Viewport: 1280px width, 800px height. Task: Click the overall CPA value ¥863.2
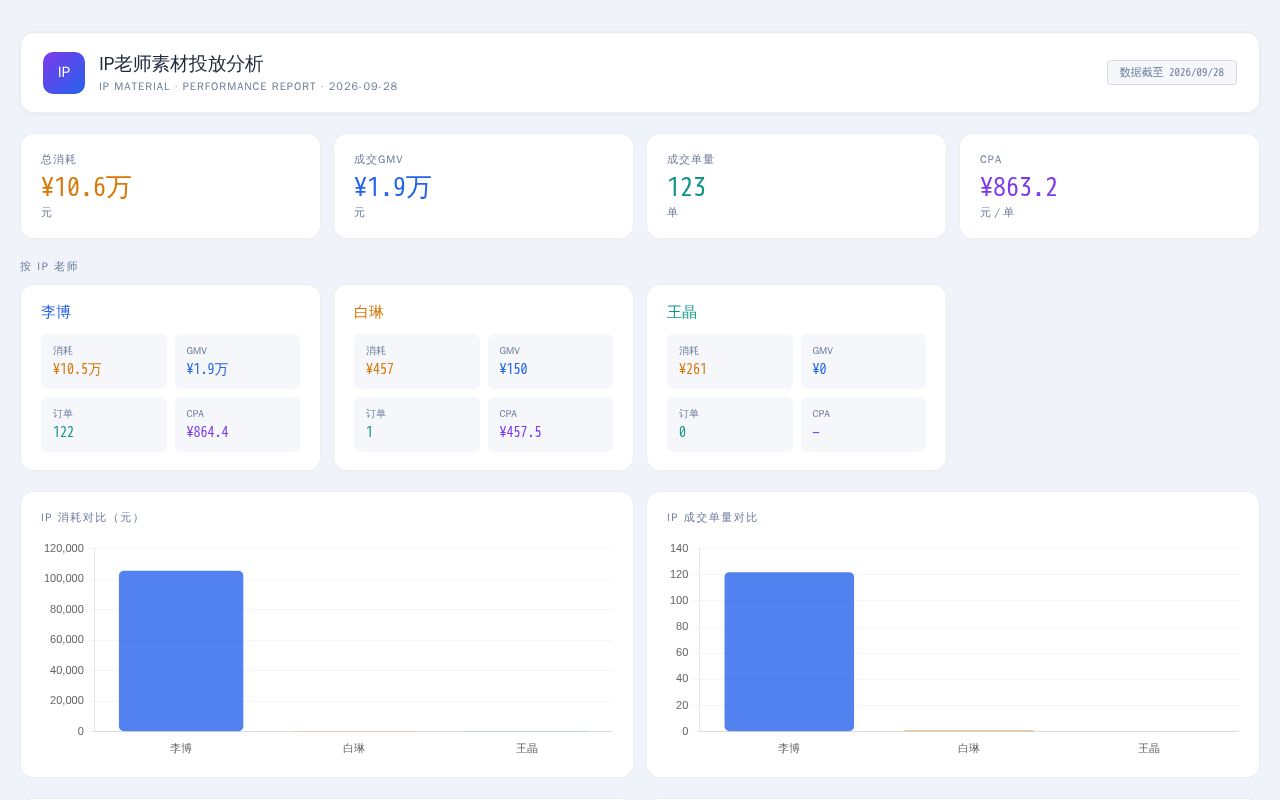1019,187
